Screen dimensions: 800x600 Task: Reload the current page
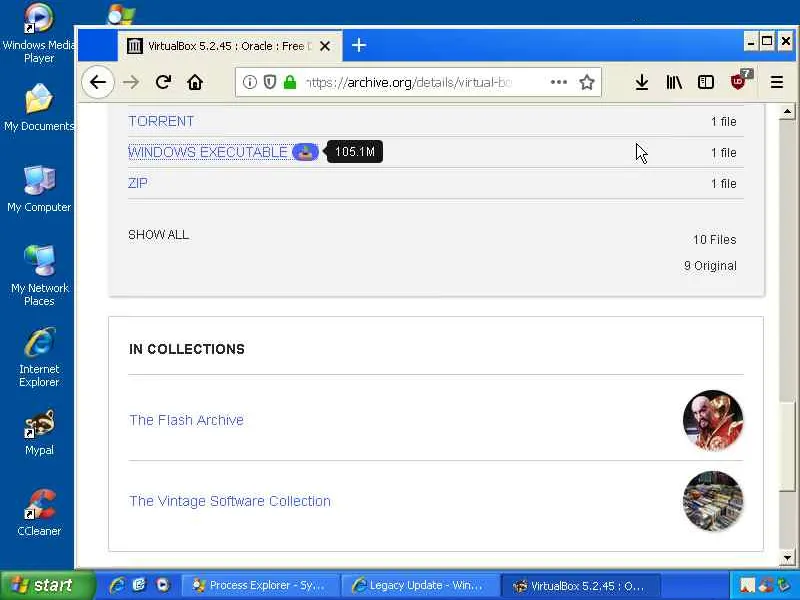click(x=163, y=82)
